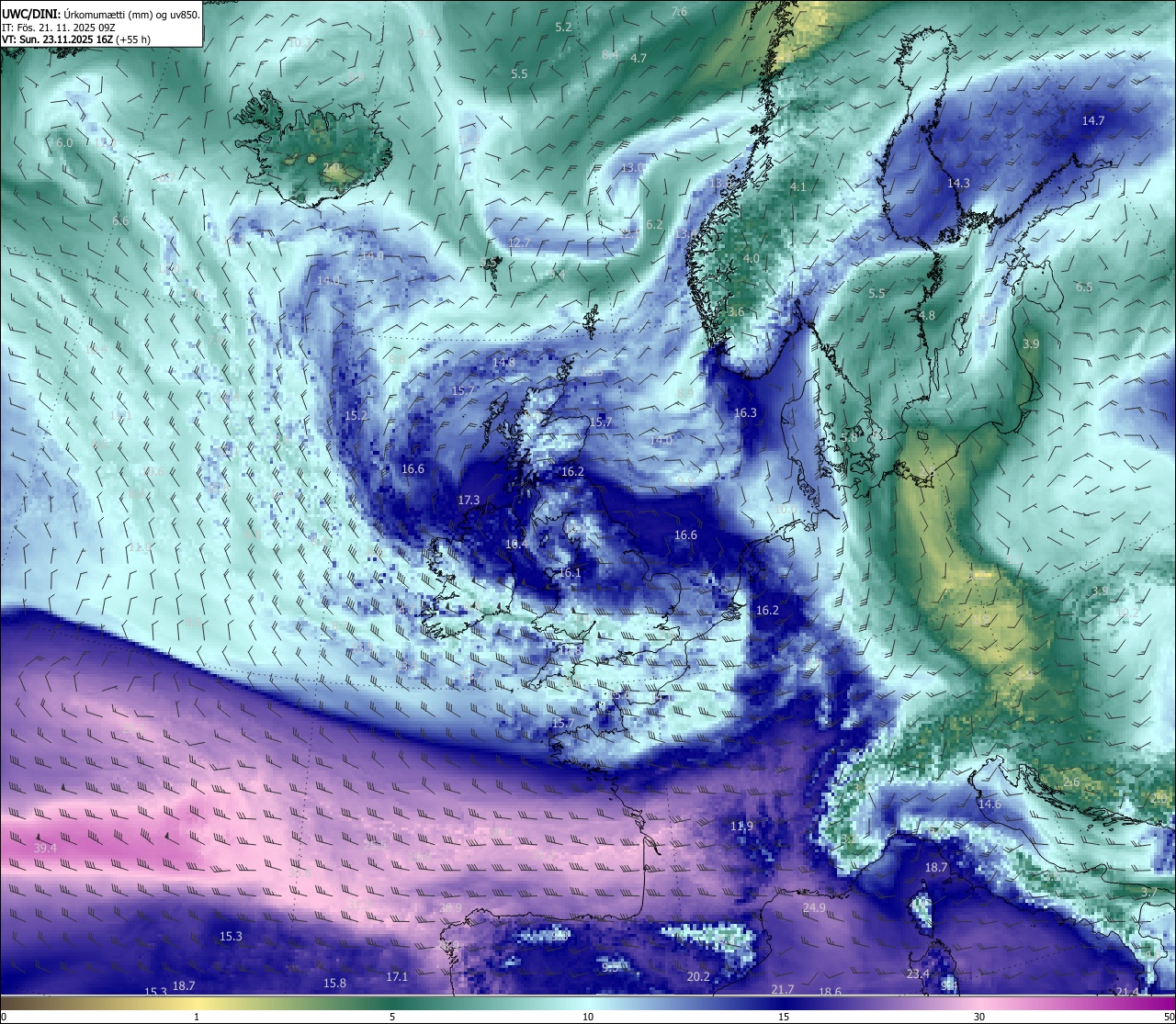
Task: Click the 4.1 value over Scandinavia
Action: tap(798, 186)
